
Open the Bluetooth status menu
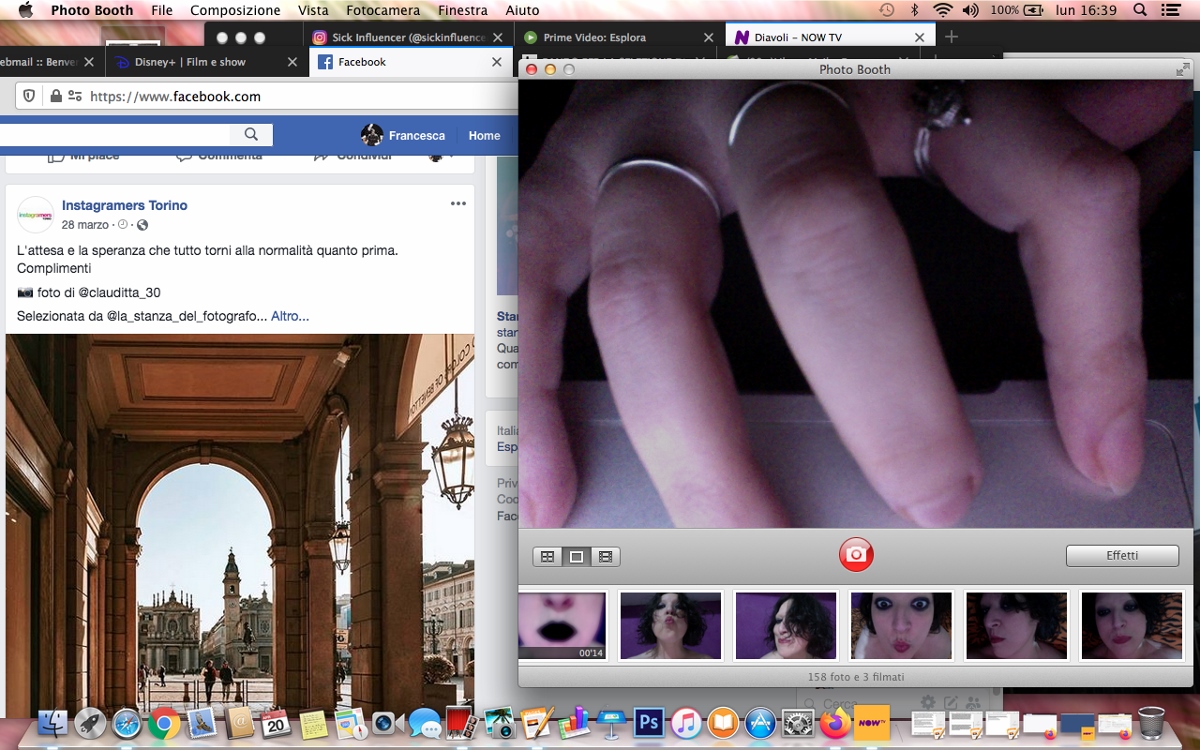914,10
